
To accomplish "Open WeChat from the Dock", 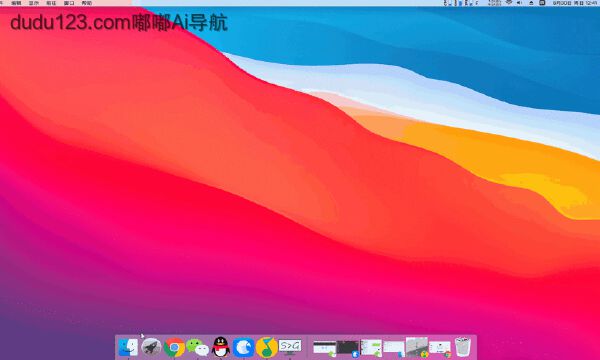I will coord(197,347).
